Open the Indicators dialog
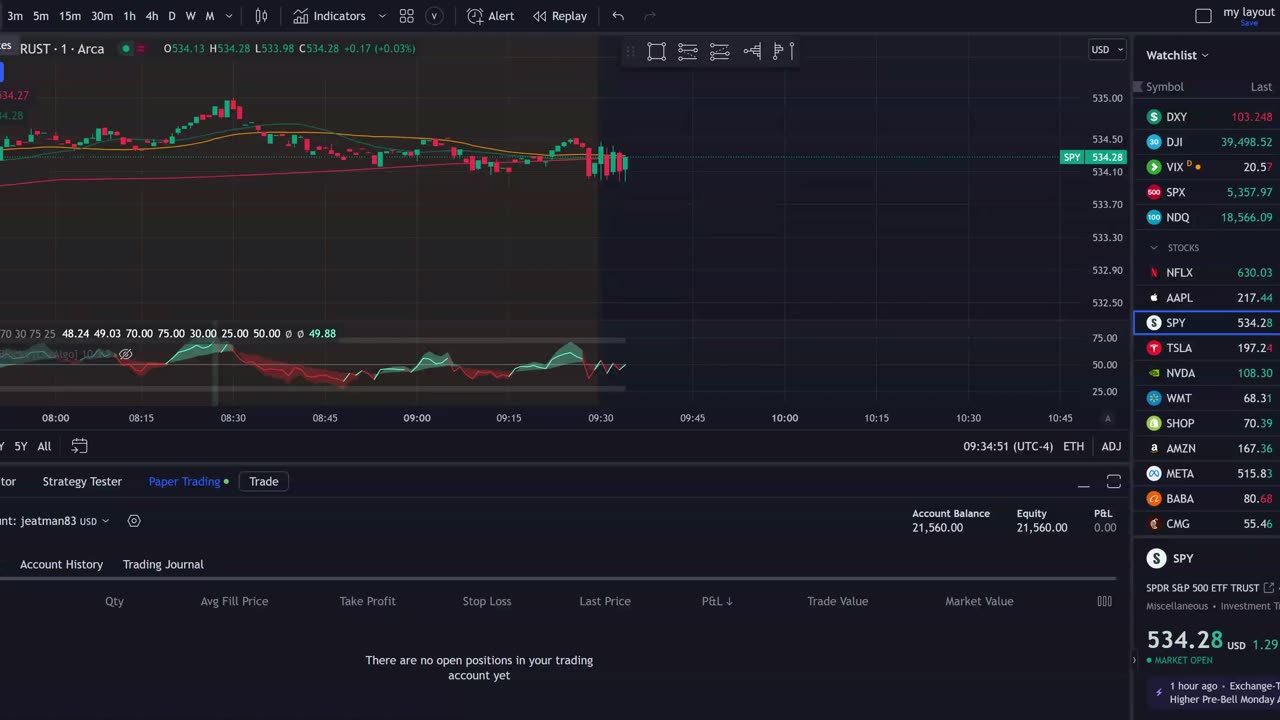Viewport: 1280px width, 720px height. [329, 16]
